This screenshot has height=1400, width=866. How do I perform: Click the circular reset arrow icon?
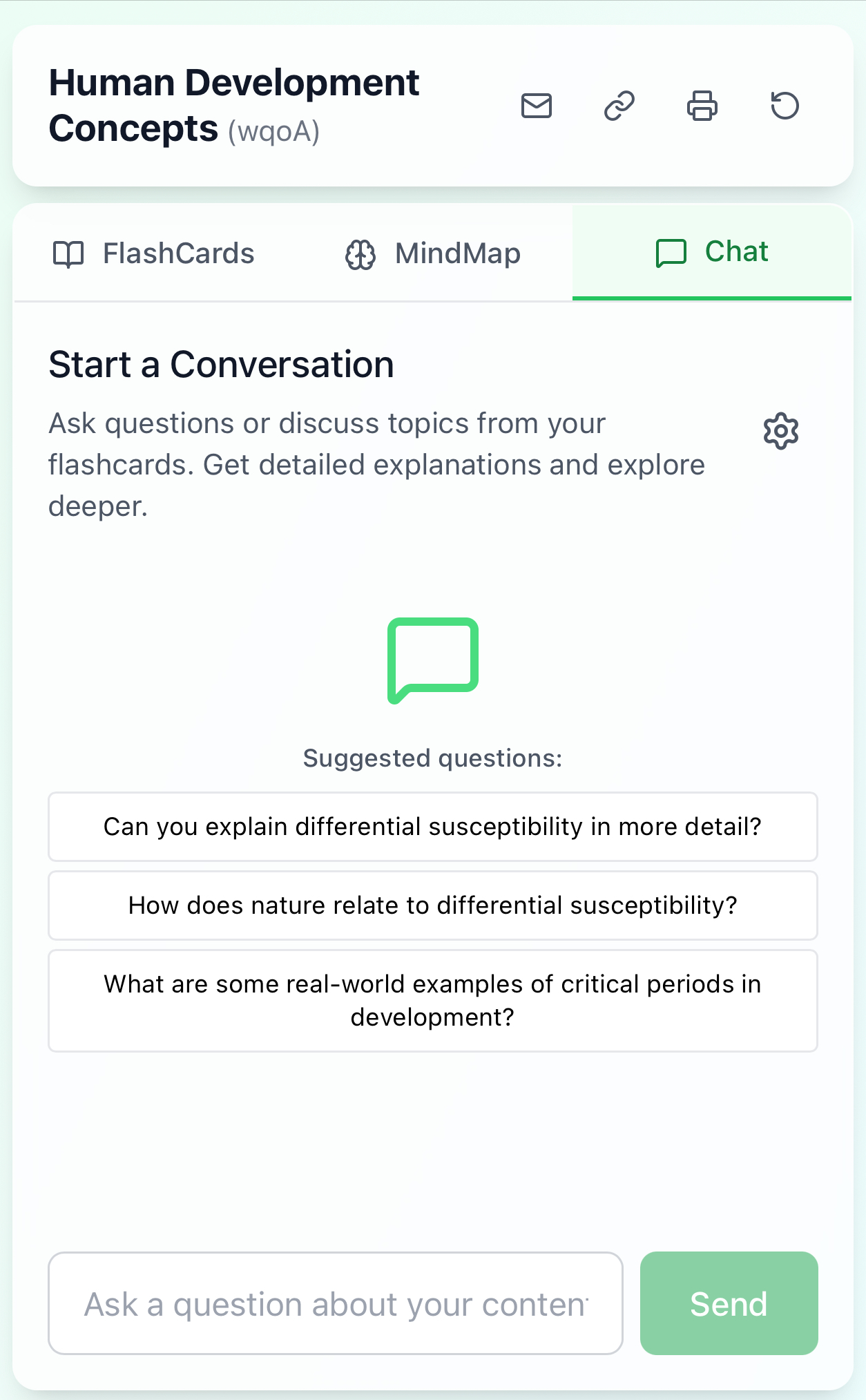coord(785,106)
